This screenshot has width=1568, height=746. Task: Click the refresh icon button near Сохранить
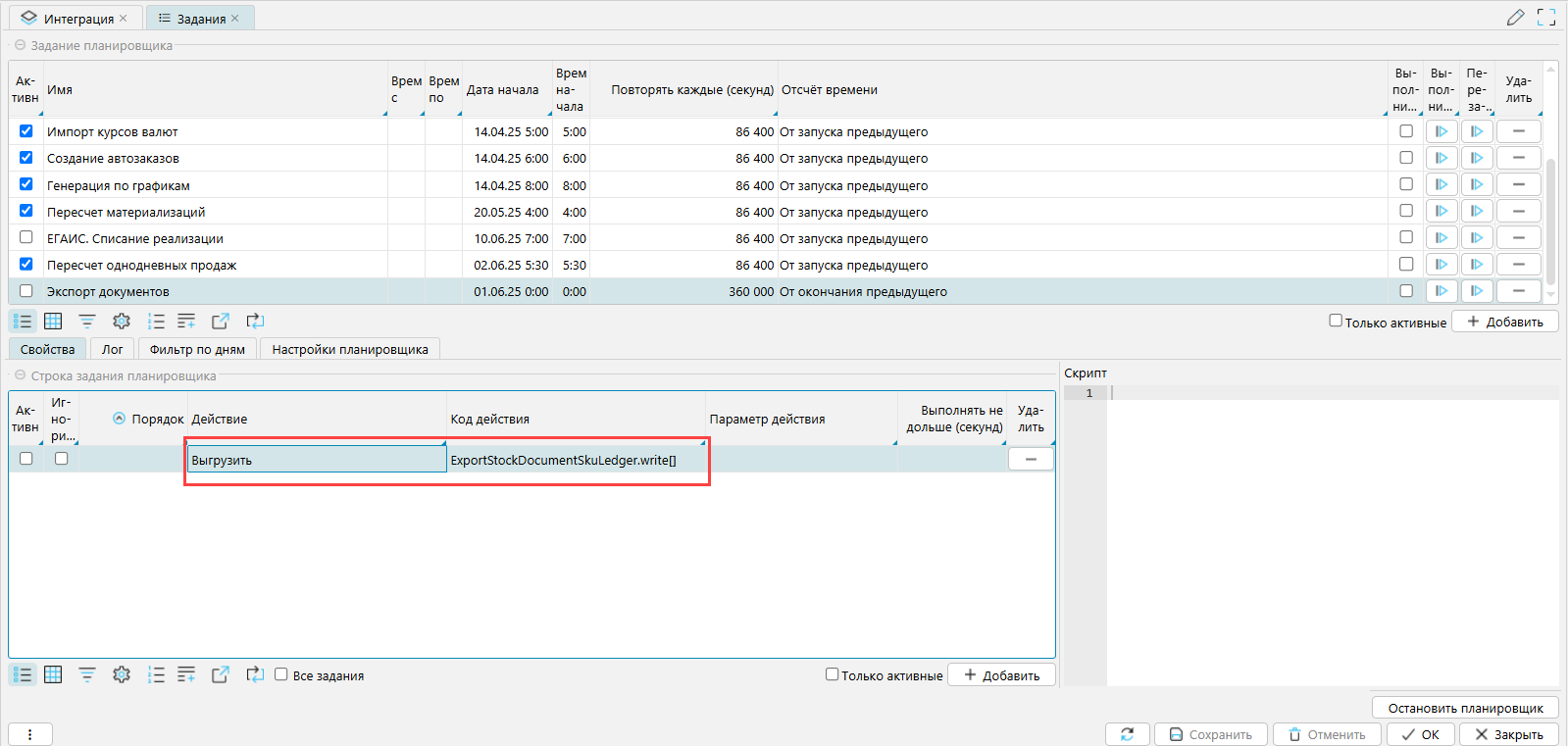tap(1127, 734)
